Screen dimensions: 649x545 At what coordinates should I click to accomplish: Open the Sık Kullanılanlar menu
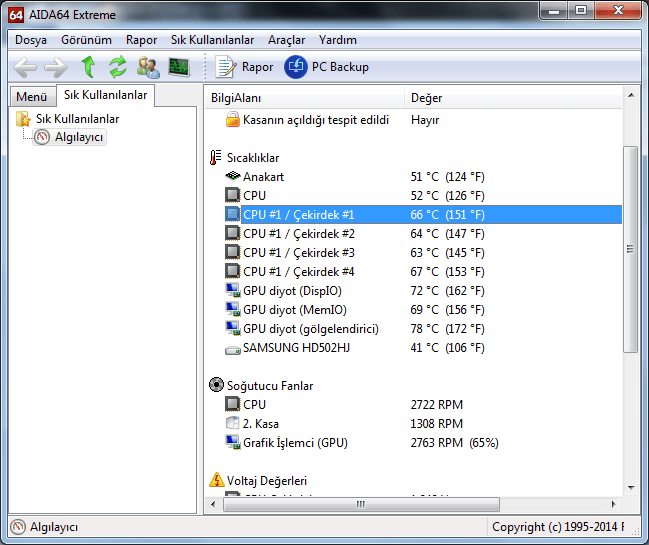point(212,40)
